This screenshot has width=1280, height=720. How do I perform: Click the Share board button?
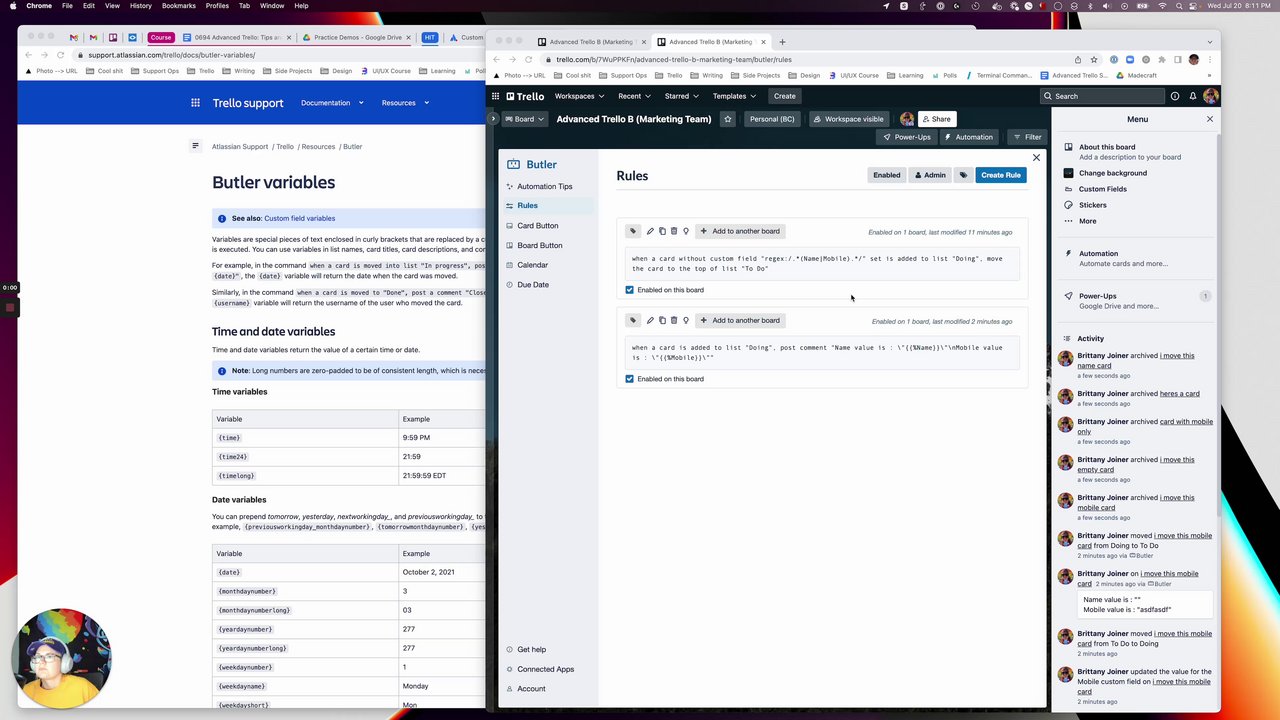(x=936, y=119)
